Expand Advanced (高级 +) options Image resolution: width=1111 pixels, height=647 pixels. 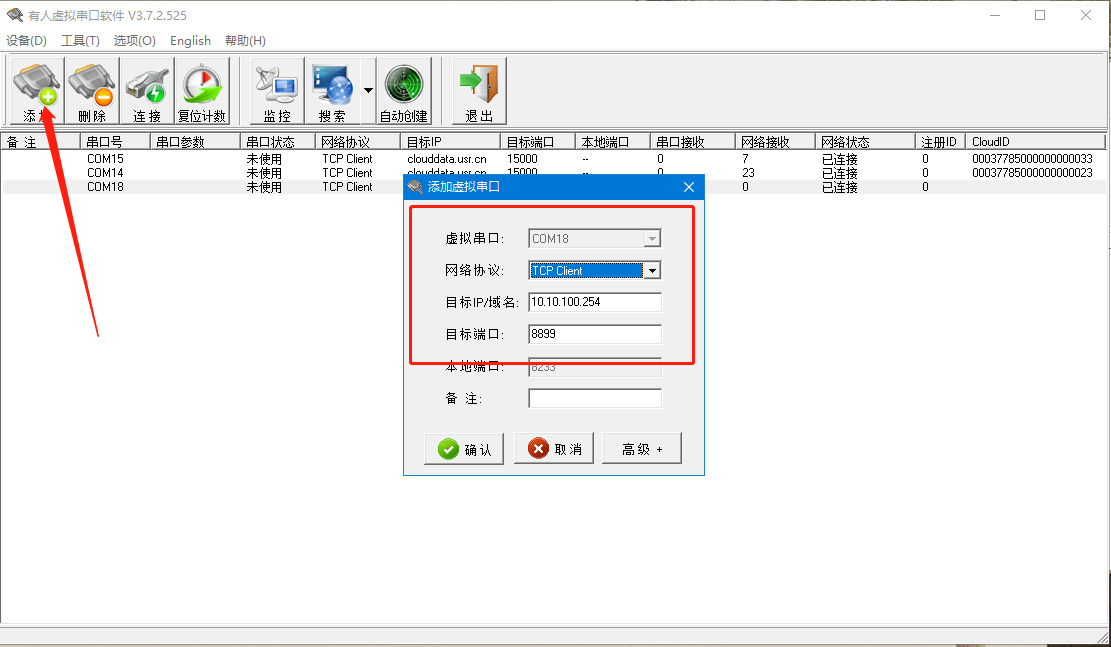pos(642,449)
